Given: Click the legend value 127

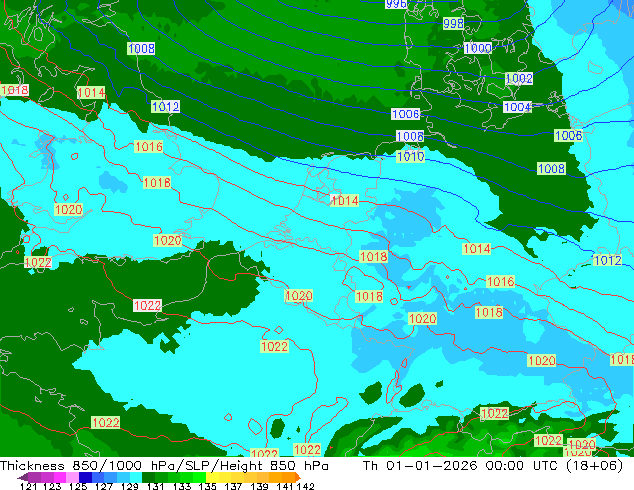Looking at the screenshot, I should point(104,486).
